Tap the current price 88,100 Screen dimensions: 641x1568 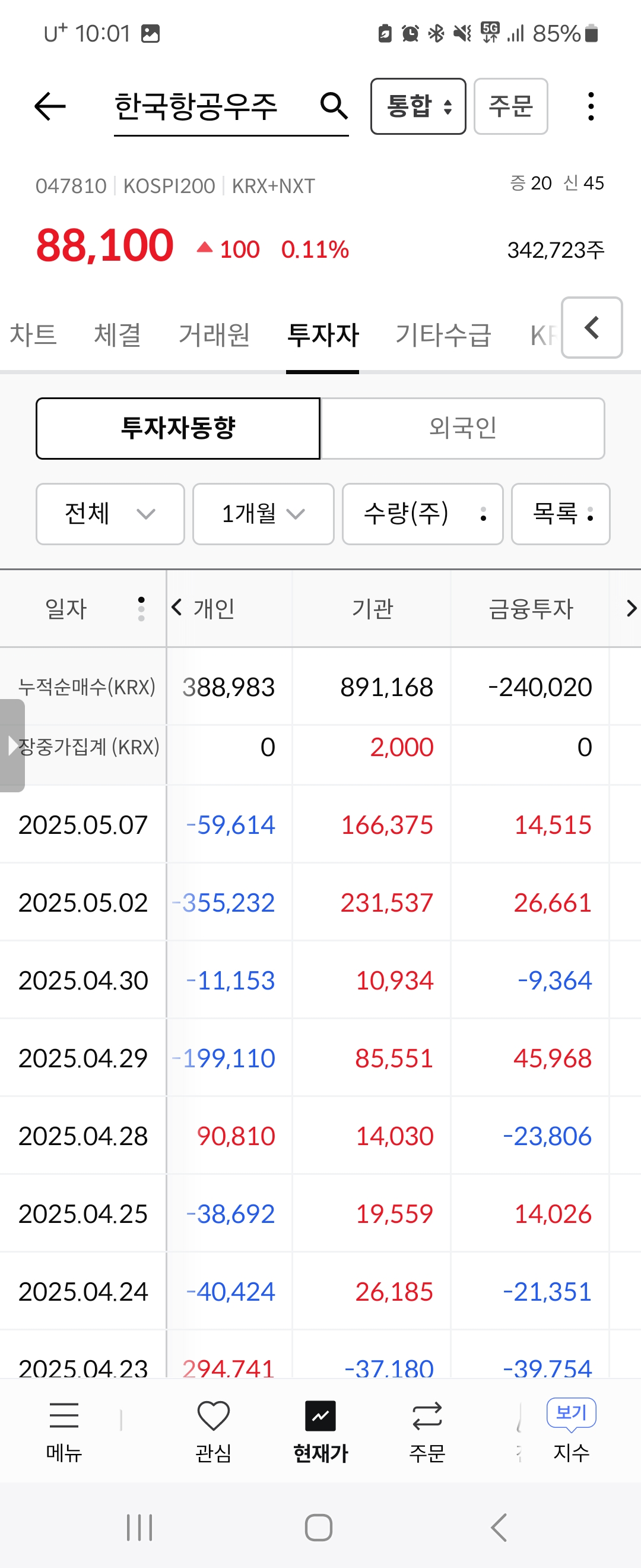104,246
